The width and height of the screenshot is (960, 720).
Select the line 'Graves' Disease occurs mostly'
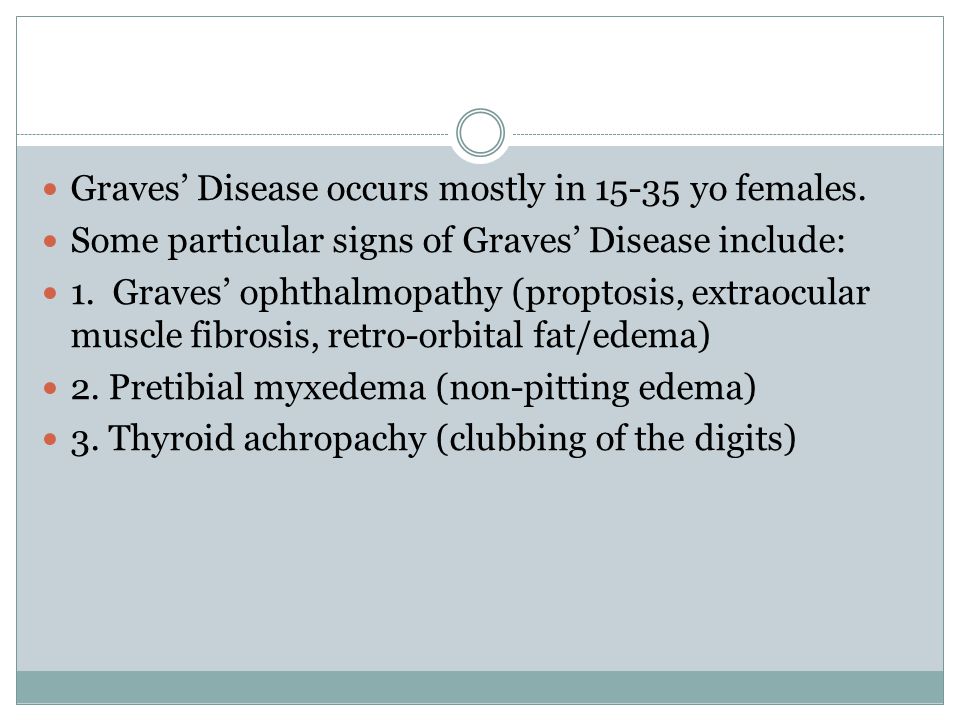click(x=468, y=189)
